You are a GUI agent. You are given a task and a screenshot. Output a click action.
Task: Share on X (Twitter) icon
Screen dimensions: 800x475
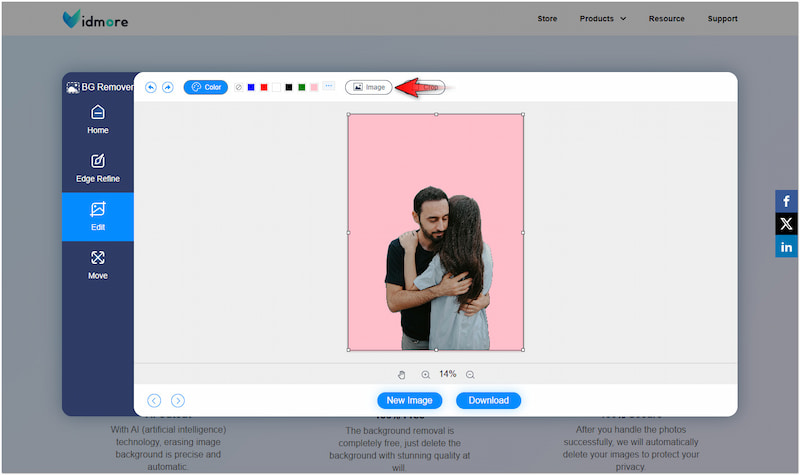[x=786, y=224]
